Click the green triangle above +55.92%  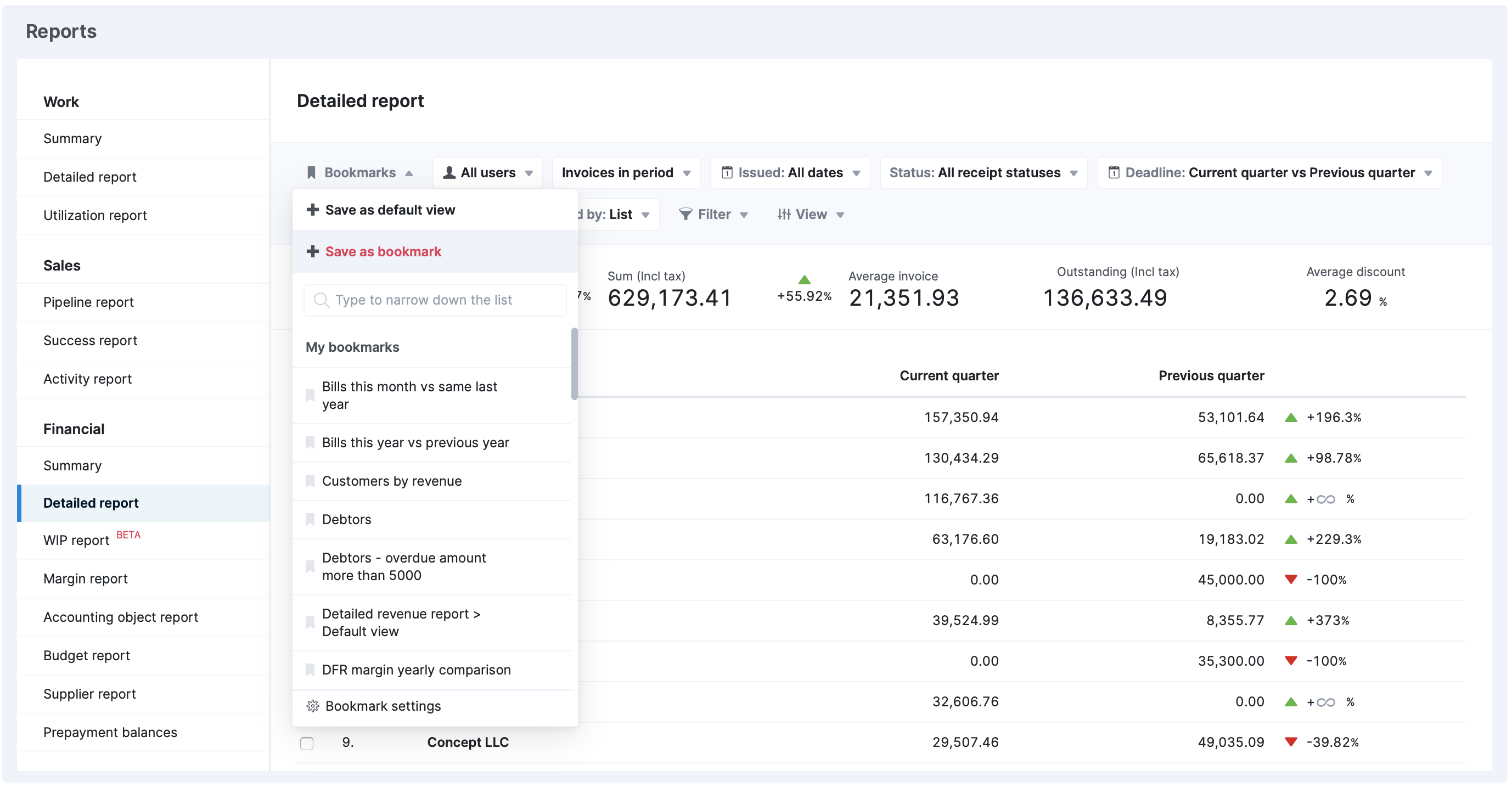[804, 280]
